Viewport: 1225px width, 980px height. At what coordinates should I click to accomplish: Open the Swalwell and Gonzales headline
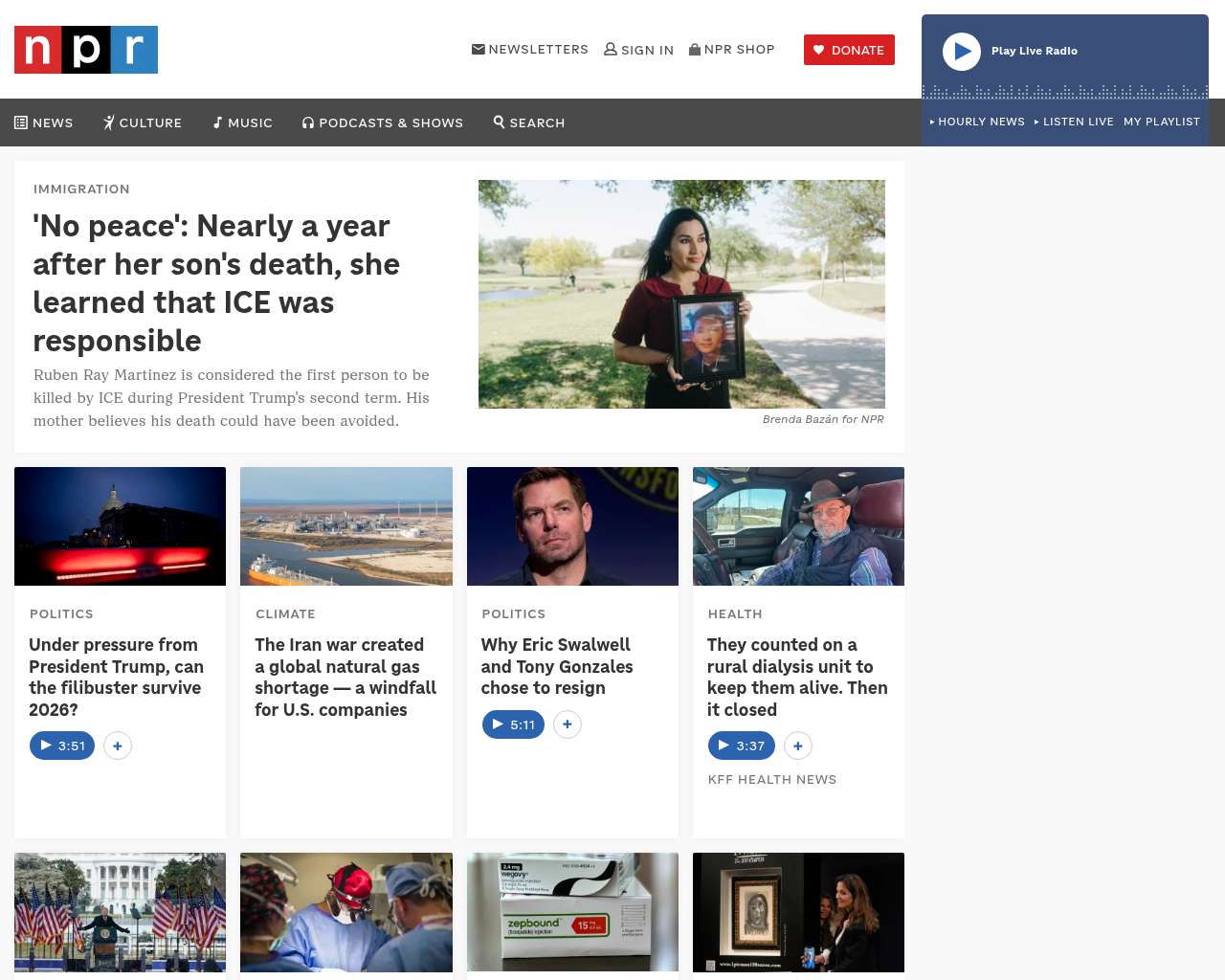click(557, 666)
